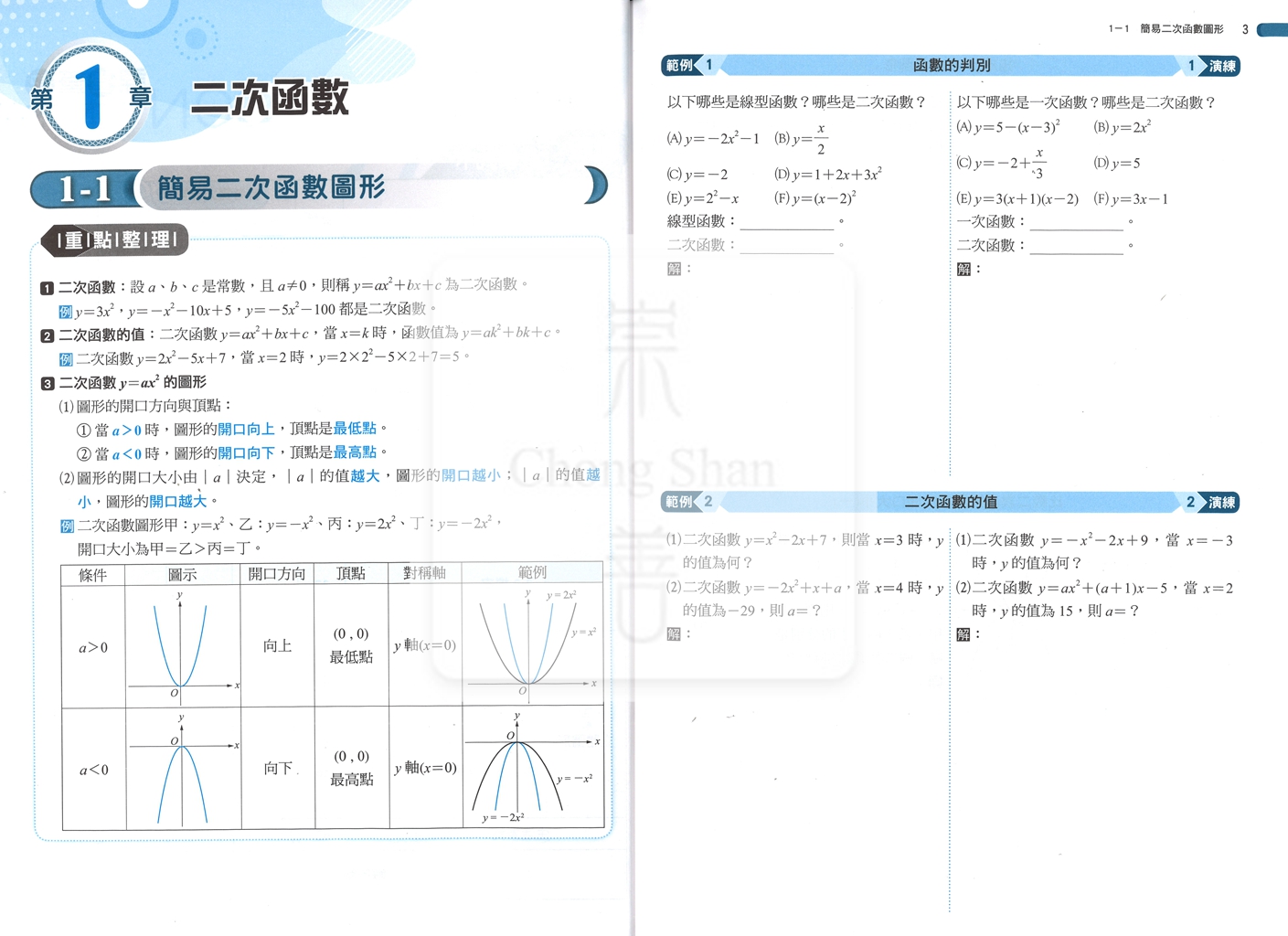The width and height of the screenshot is (1288, 936).
Task: Click the downward parabola graph in a<0 圖示 cell
Action: 183,769
